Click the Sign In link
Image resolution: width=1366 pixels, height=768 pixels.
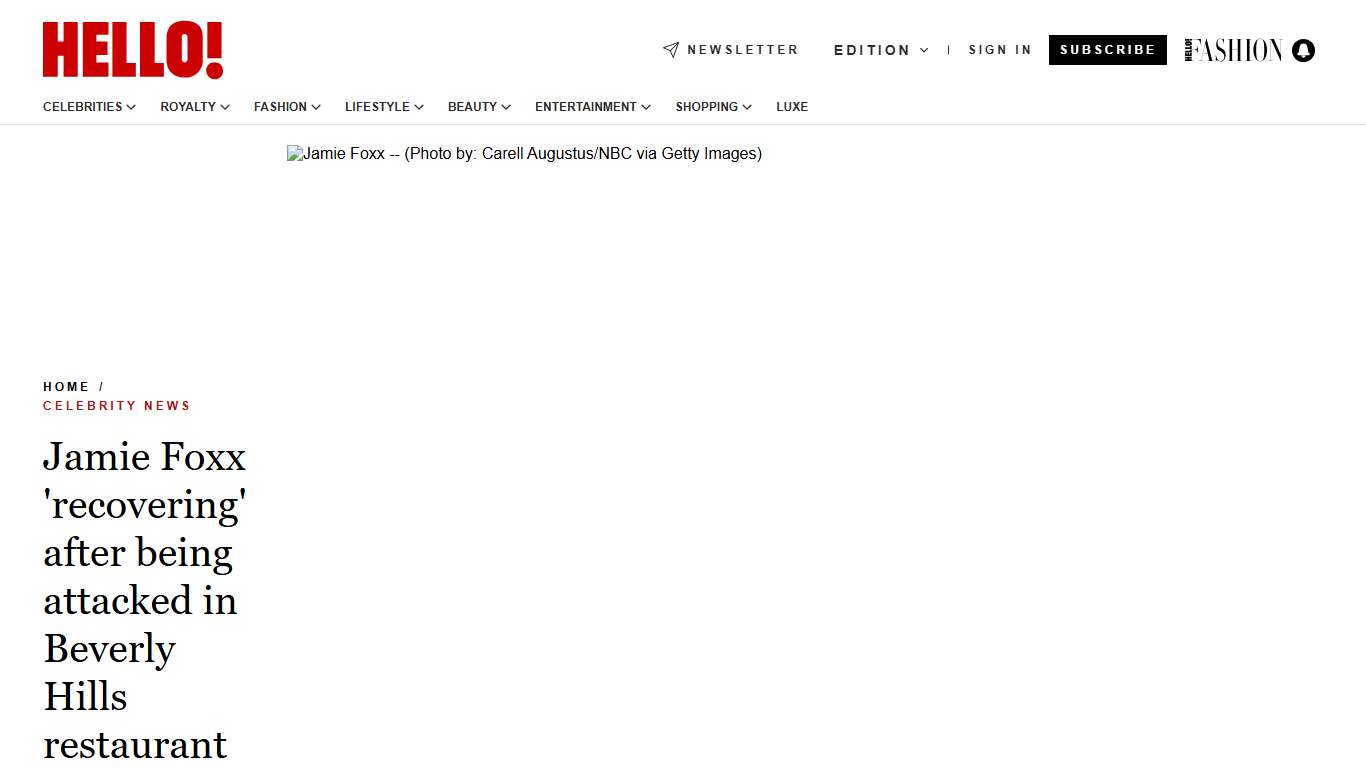tap(999, 50)
